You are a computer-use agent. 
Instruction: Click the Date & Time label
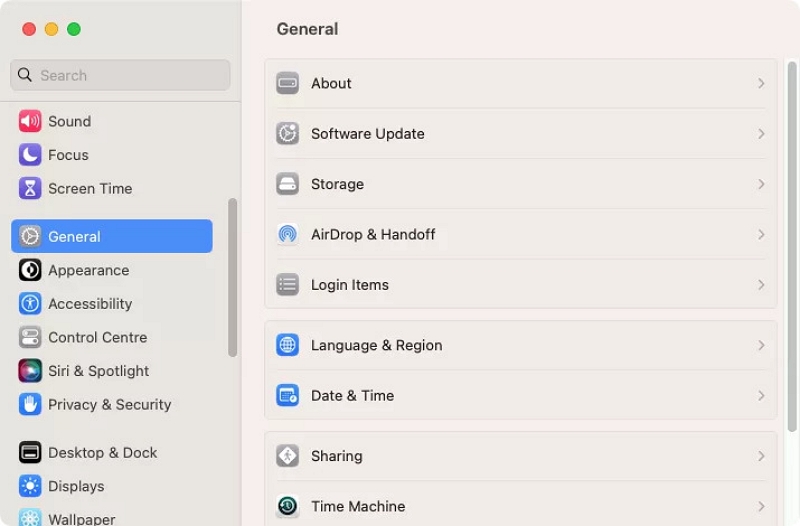(353, 396)
